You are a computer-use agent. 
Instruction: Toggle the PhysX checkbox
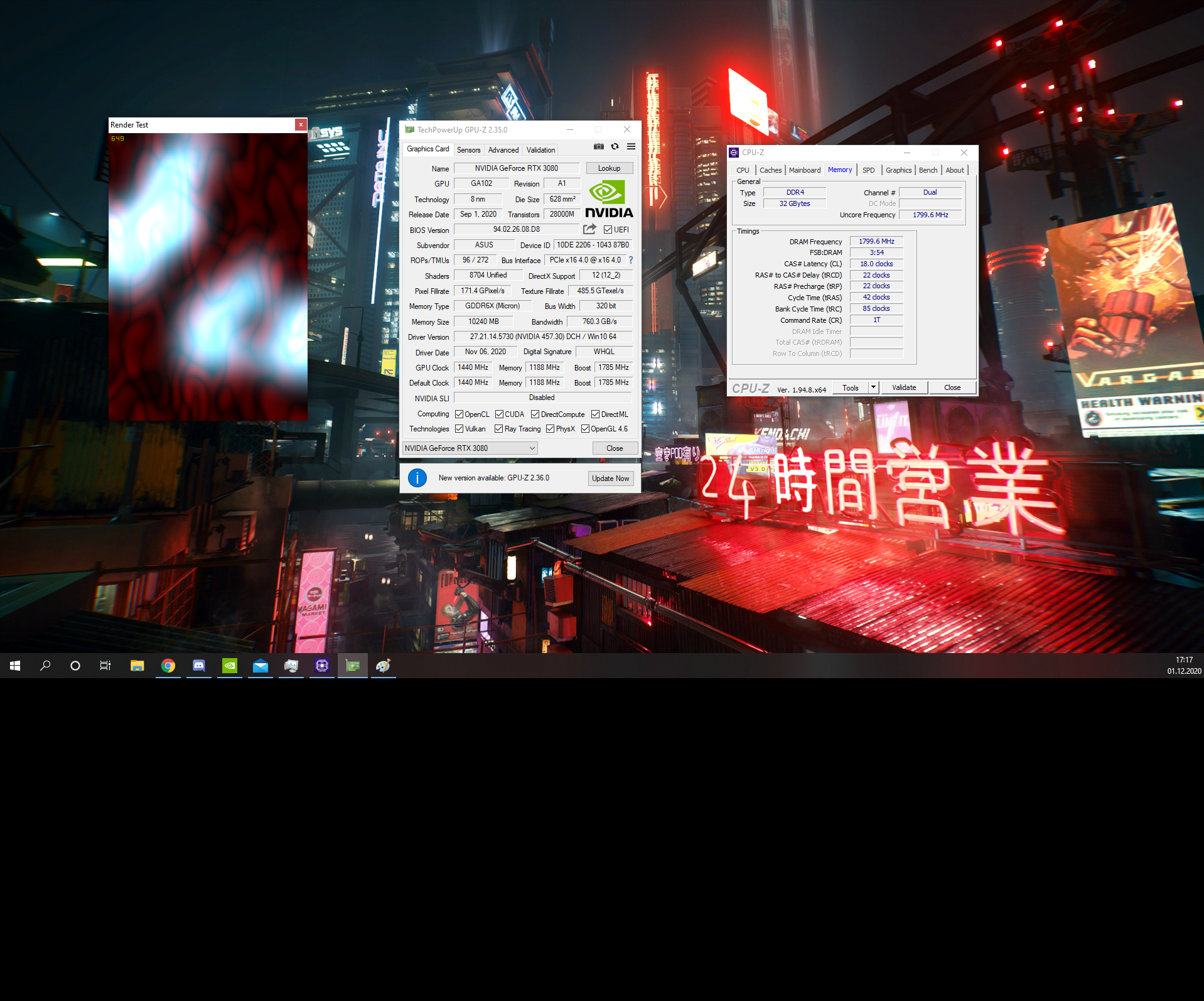pyautogui.click(x=550, y=429)
